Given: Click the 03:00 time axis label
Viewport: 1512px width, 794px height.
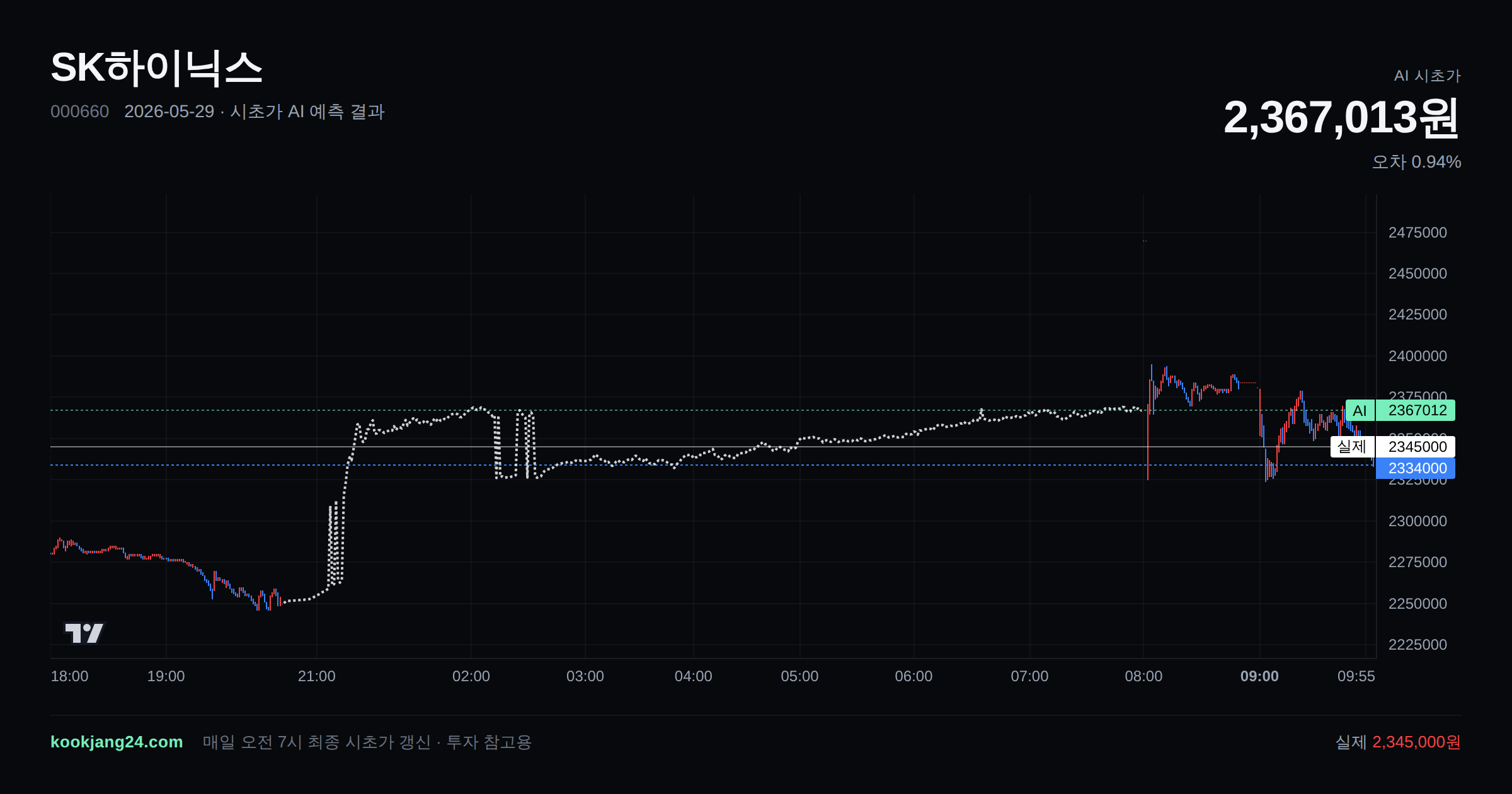Looking at the screenshot, I should coord(585,676).
